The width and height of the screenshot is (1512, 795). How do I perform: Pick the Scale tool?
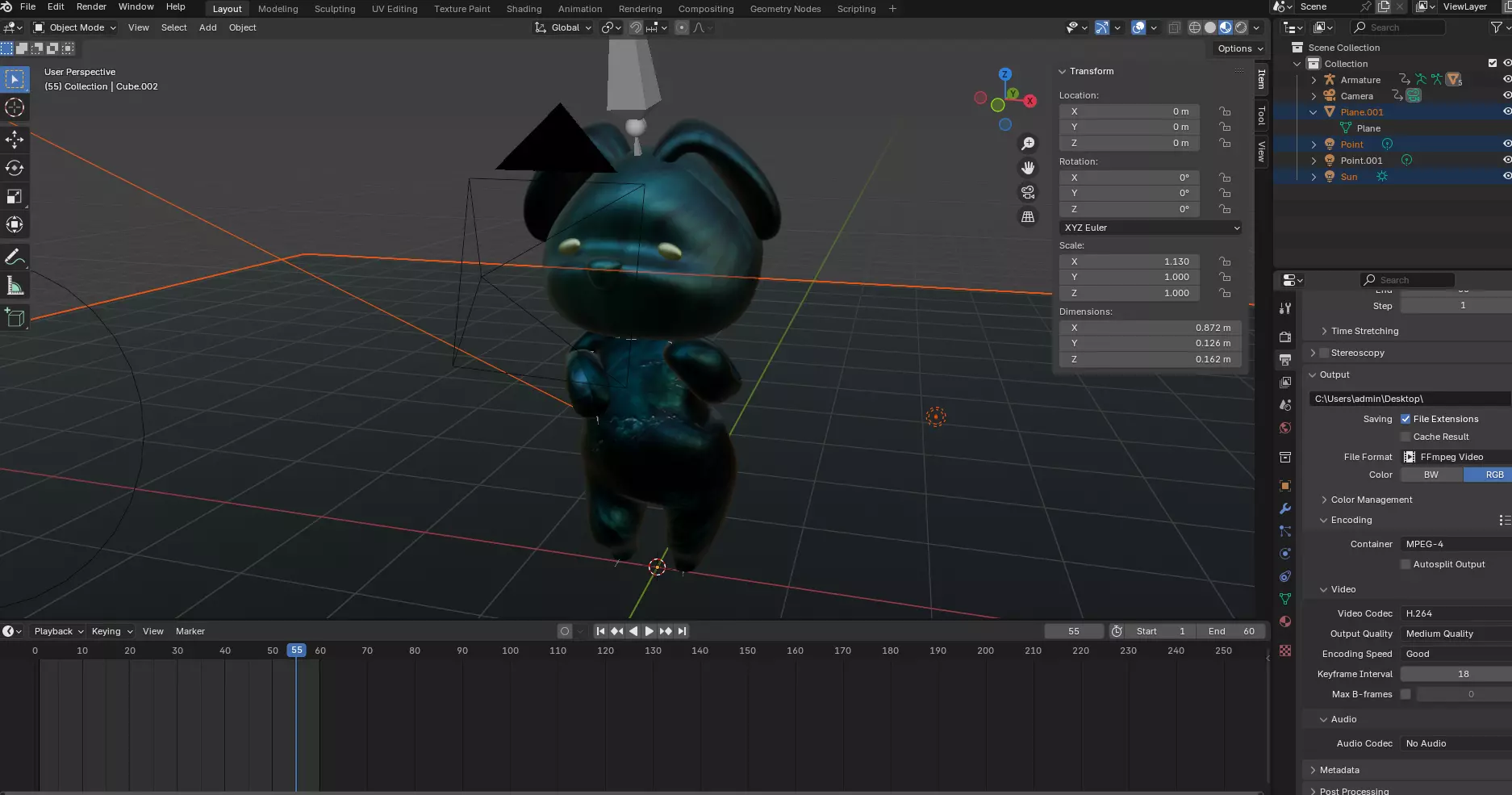click(x=15, y=196)
